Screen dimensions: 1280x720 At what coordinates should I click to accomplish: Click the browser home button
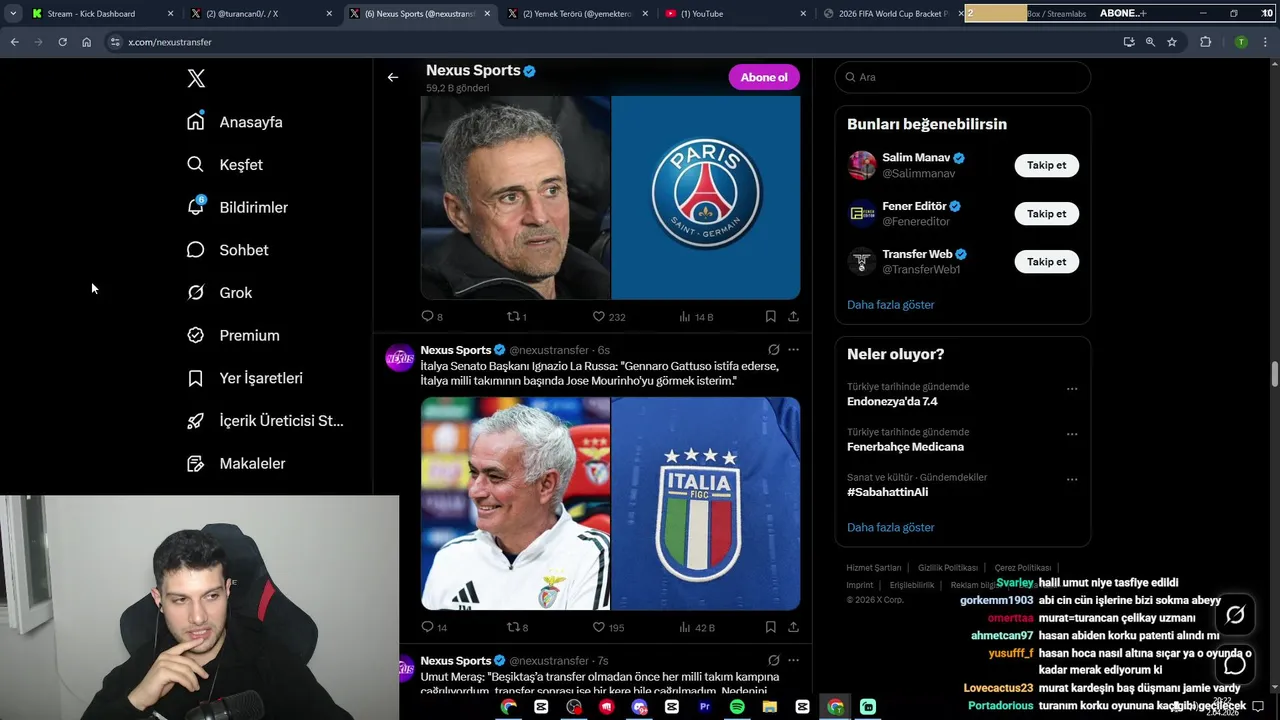pos(86,42)
